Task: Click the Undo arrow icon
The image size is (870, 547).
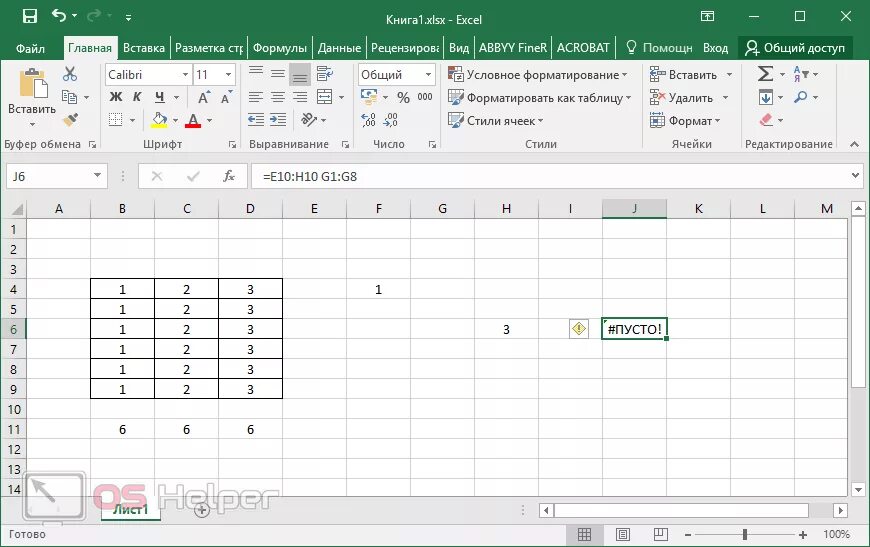Action: click(59, 16)
